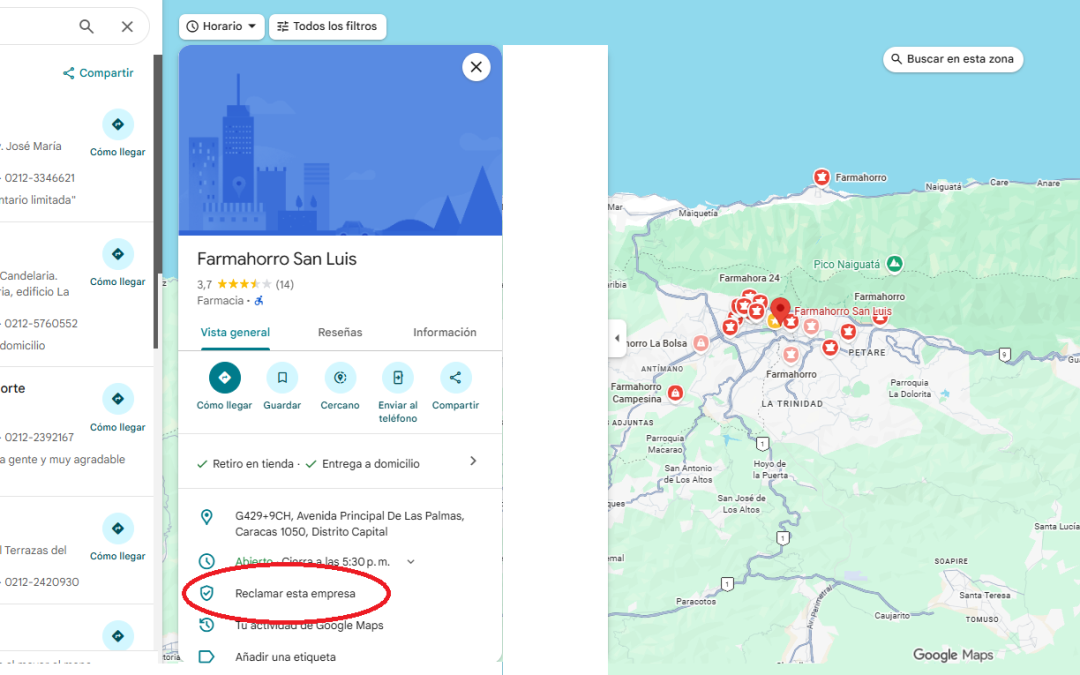The width and height of the screenshot is (1080, 675).
Task: Open the Horario filter dropdown
Action: click(x=223, y=27)
